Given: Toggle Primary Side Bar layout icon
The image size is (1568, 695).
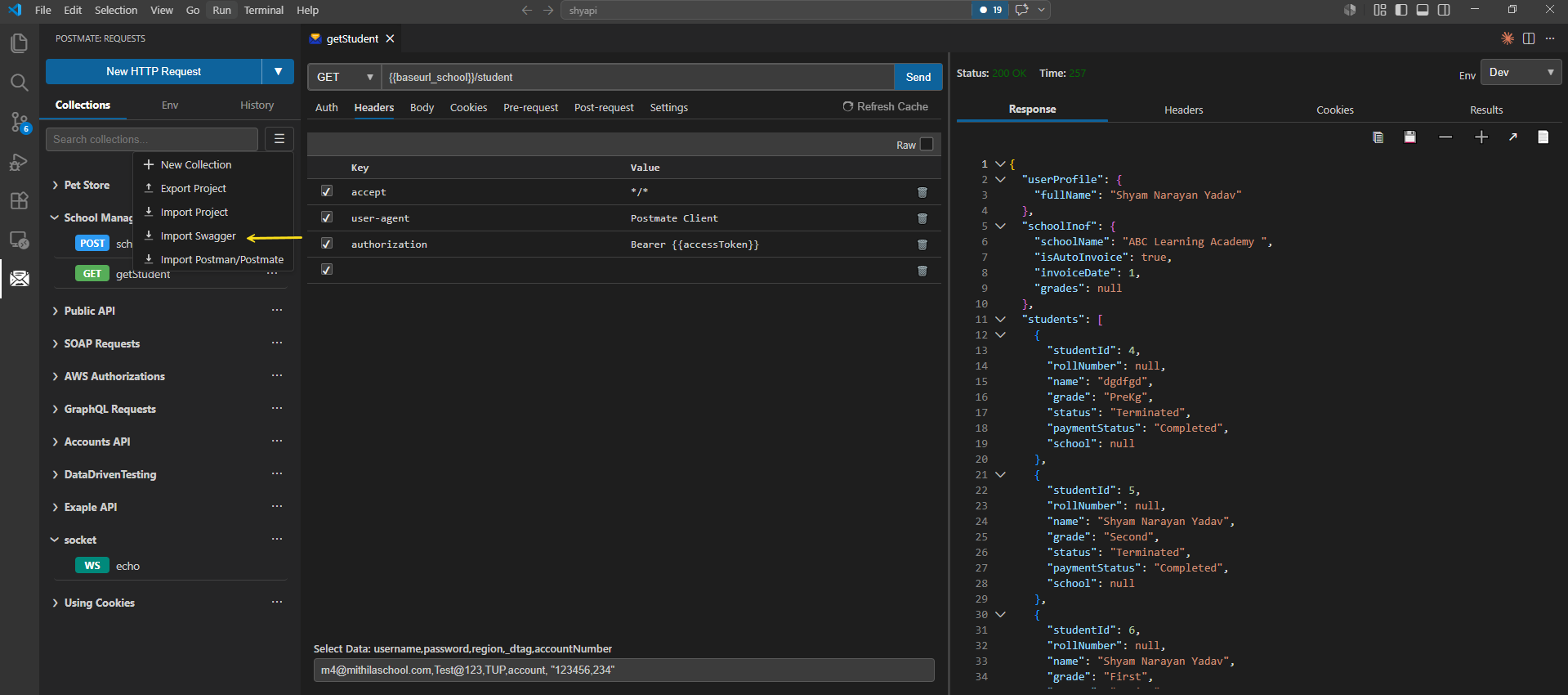Looking at the screenshot, I should (x=1401, y=10).
